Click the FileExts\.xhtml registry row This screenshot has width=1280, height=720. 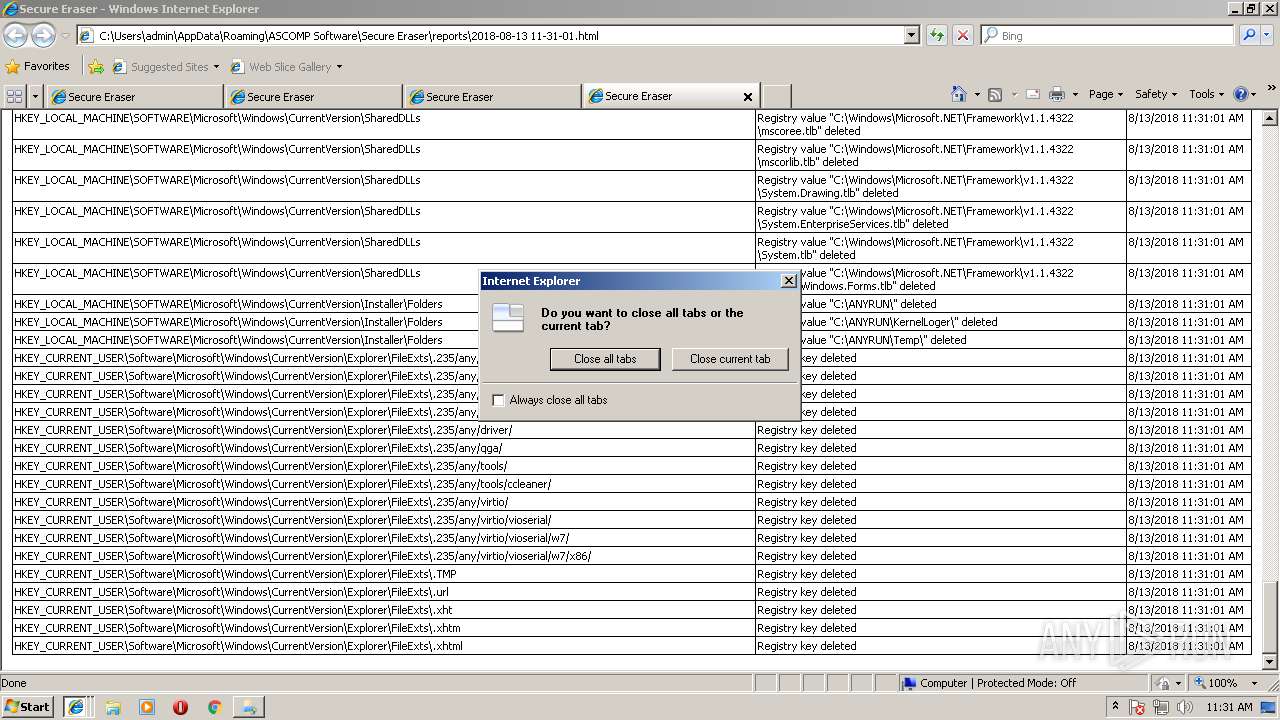tap(632, 646)
